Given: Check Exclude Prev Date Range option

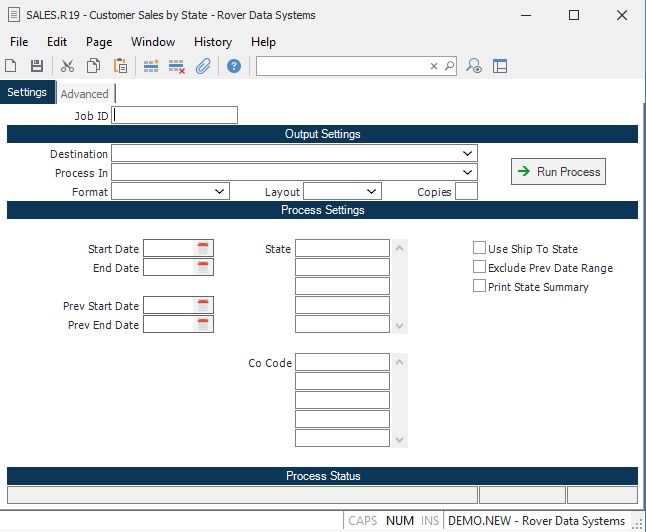Looking at the screenshot, I should click(x=480, y=268).
